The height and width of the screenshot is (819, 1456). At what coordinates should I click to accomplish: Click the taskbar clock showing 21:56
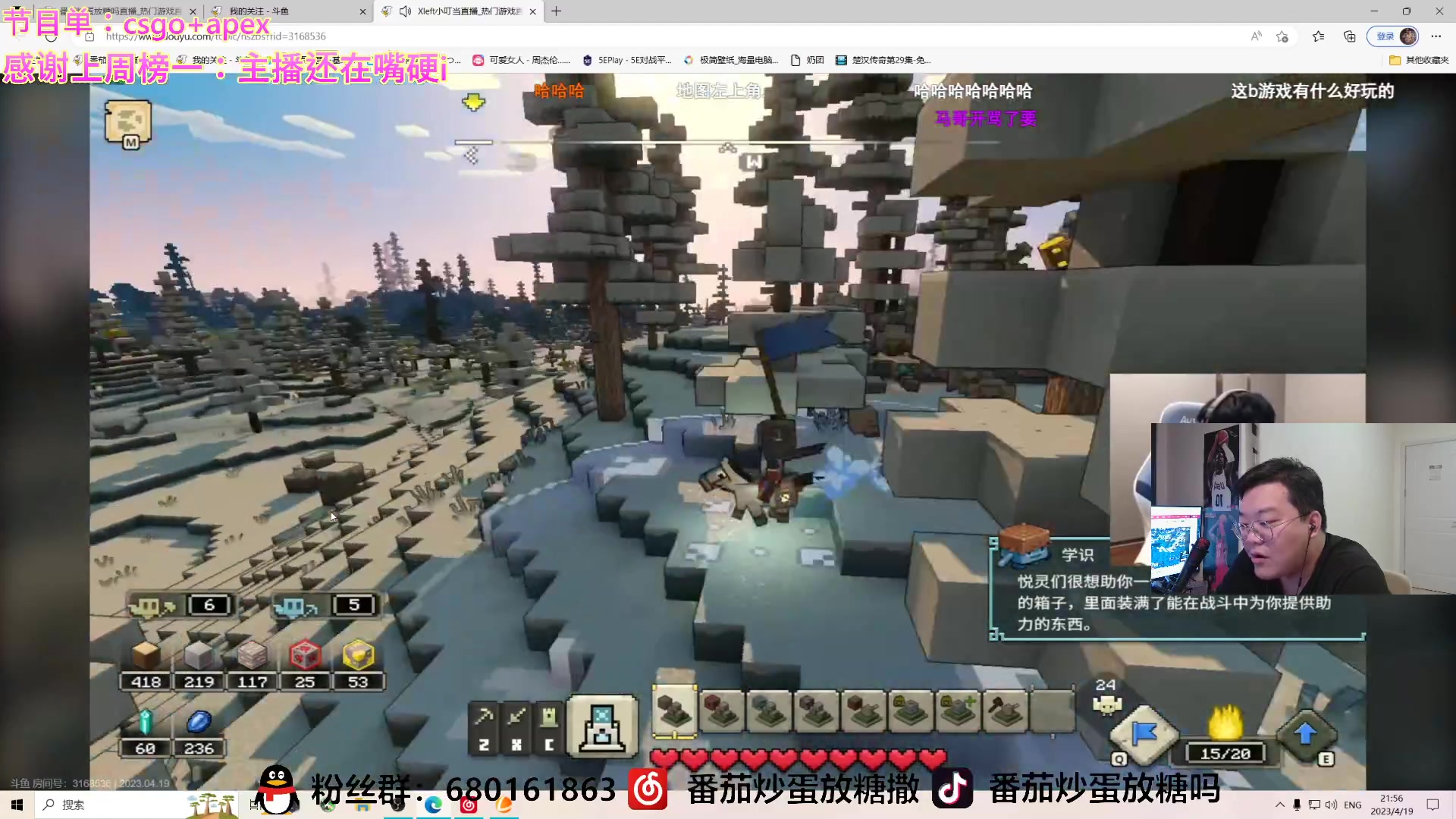pyautogui.click(x=1392, y=805)
